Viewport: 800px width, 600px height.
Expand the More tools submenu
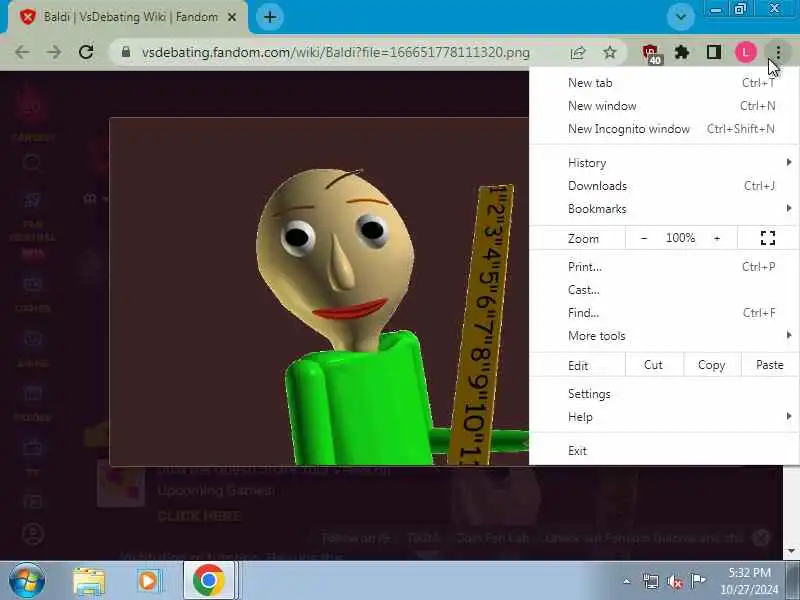664,336
